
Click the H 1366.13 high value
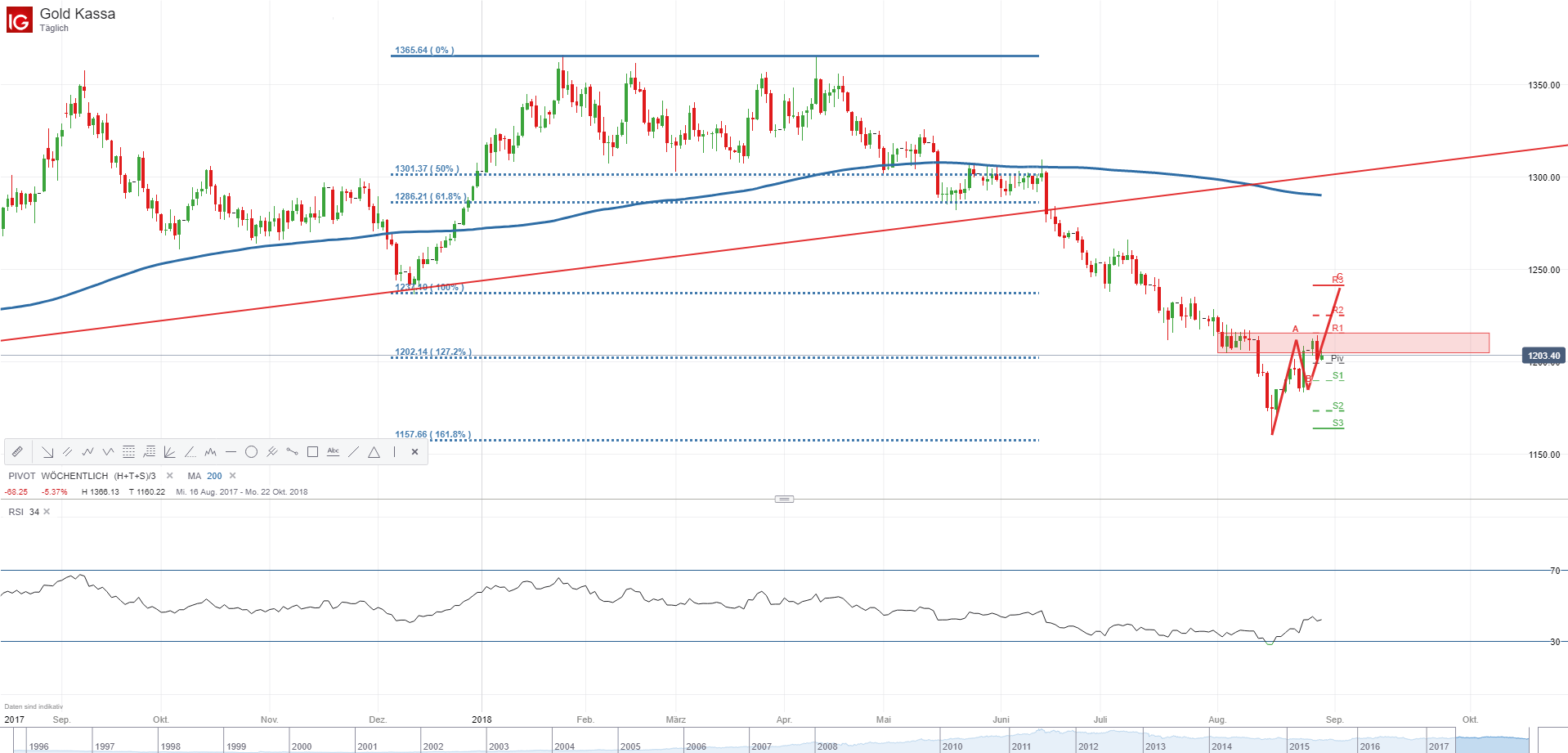pos(101,492)
